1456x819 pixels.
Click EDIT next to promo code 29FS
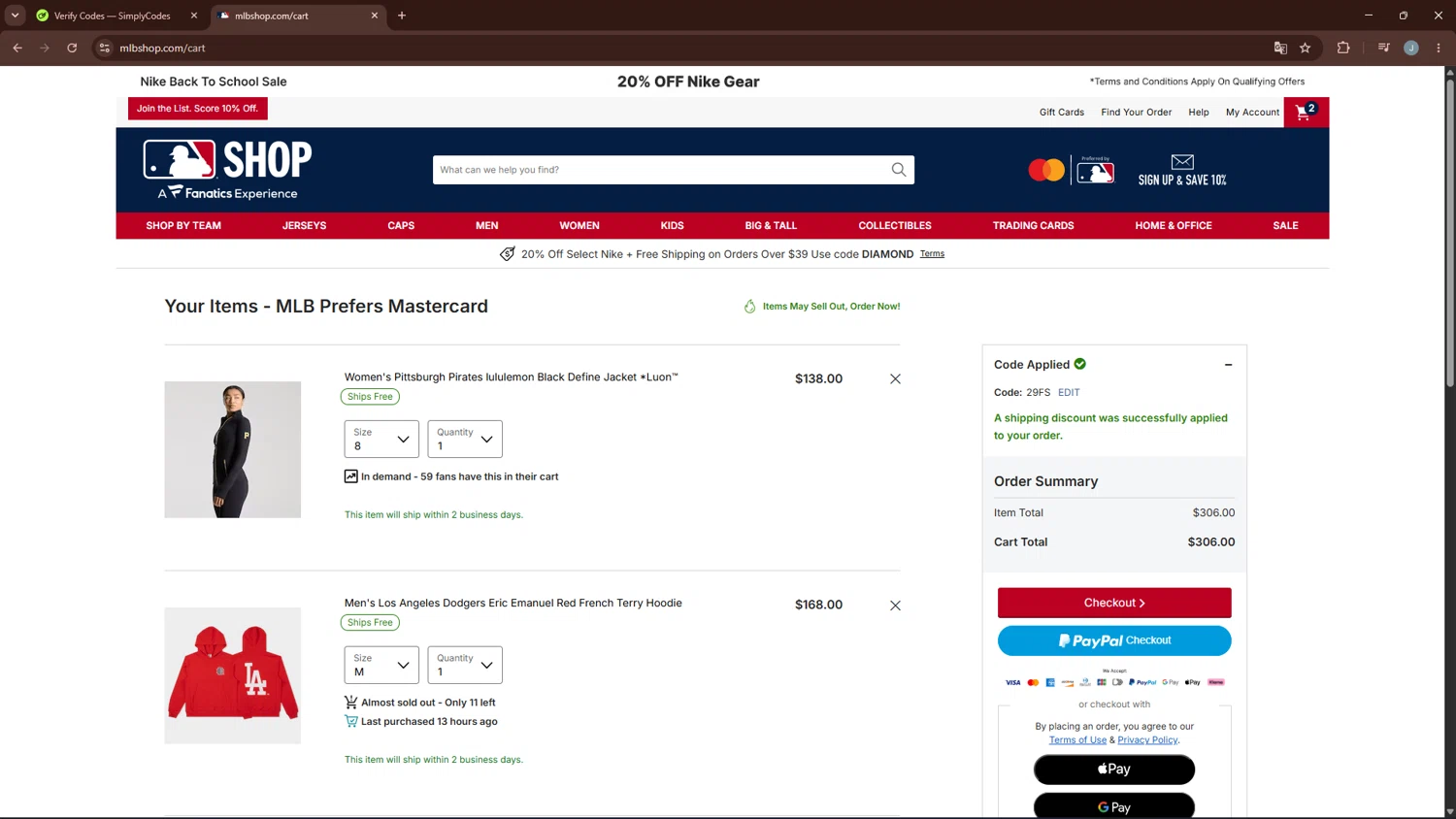pos(1069,393)
